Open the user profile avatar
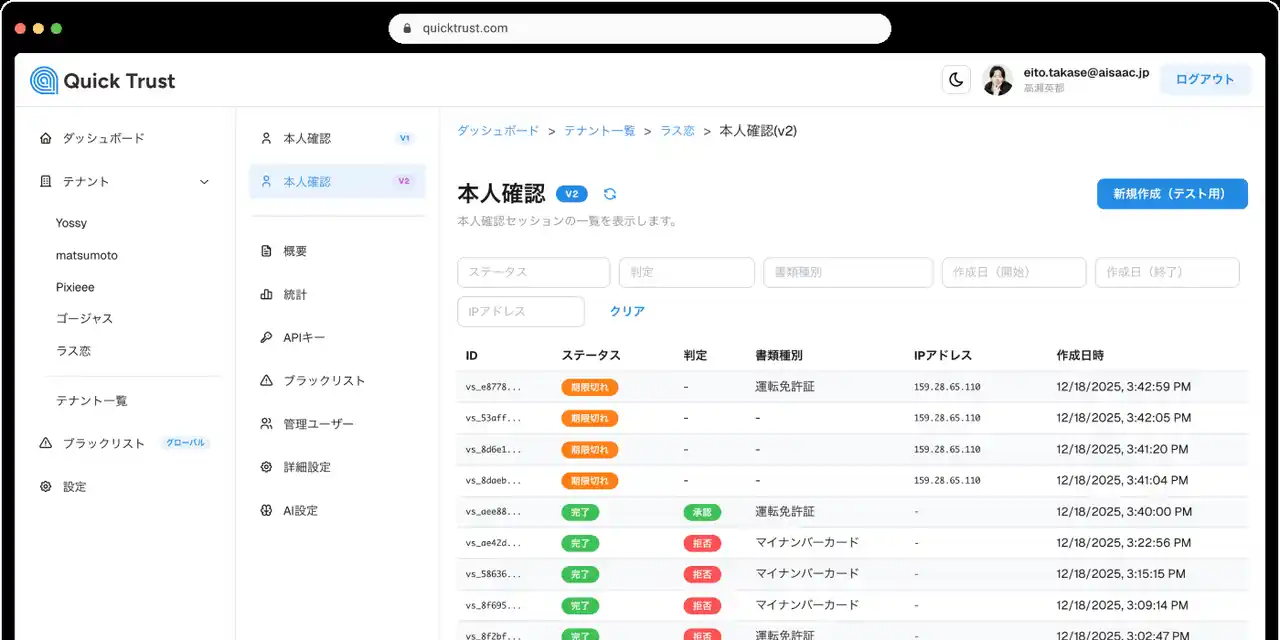This screenshot has height=640, width=1280. [997, 80]
